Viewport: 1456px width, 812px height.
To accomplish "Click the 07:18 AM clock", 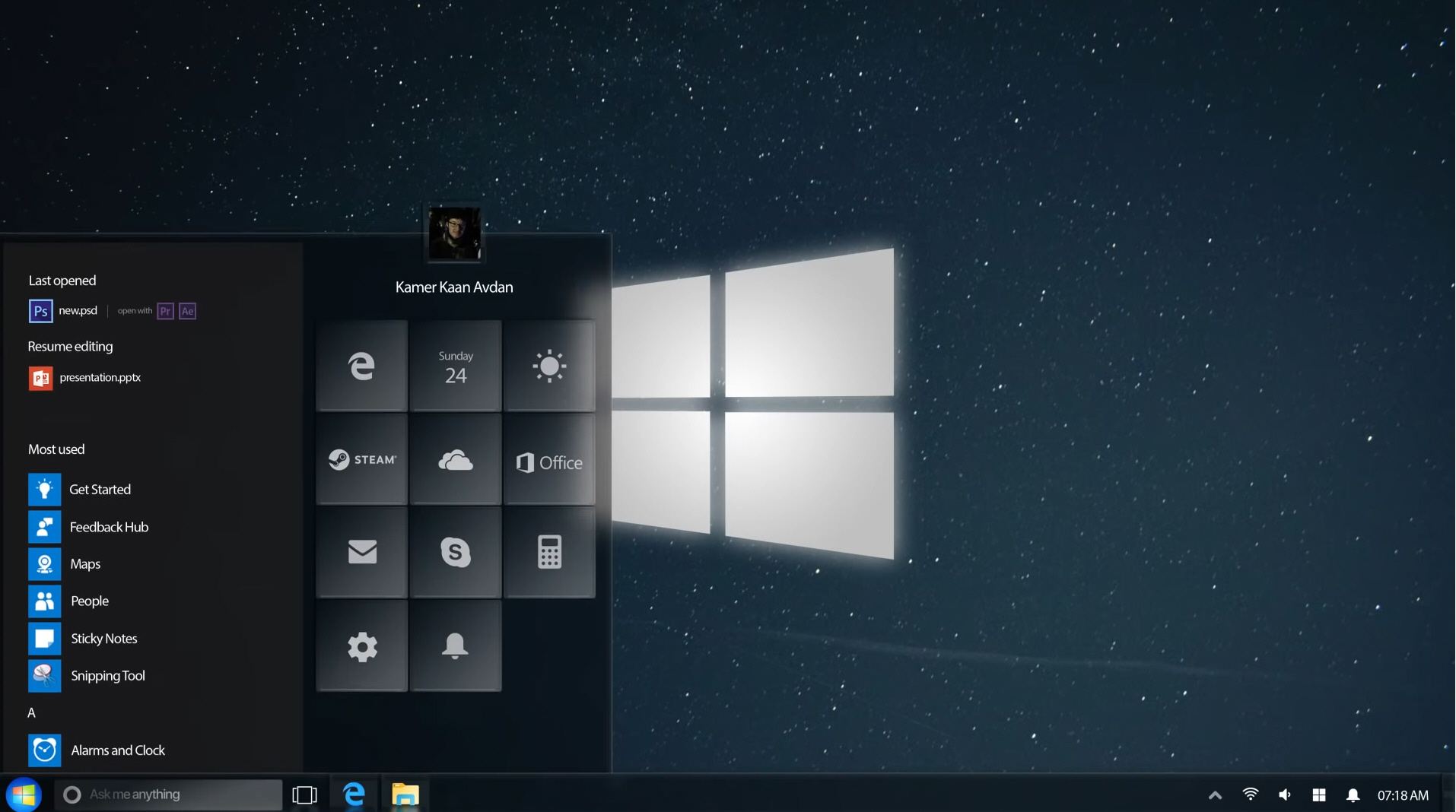I will click(x=1403, y=795).
